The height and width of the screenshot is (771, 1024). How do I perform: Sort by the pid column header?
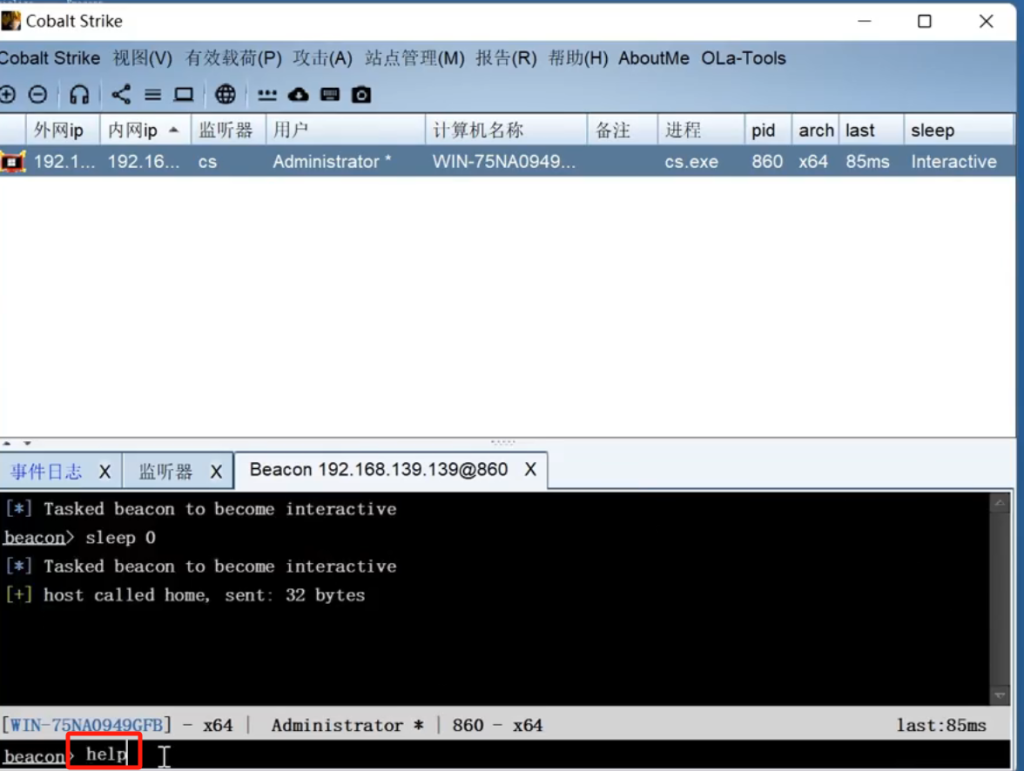click(767, 130)
